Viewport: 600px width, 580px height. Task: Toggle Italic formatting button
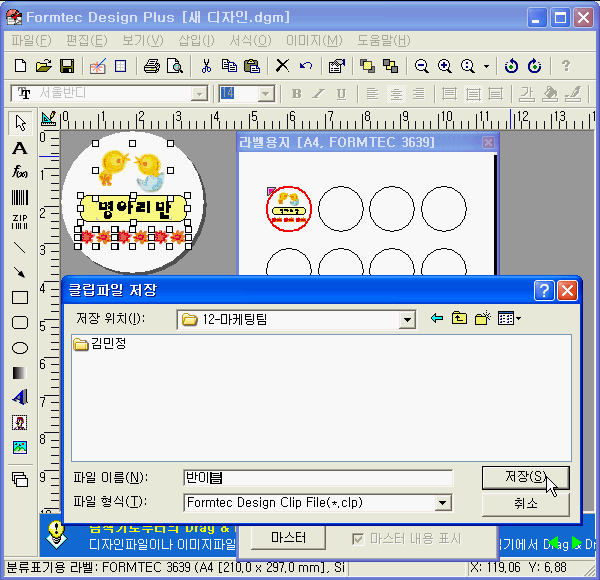318,94
